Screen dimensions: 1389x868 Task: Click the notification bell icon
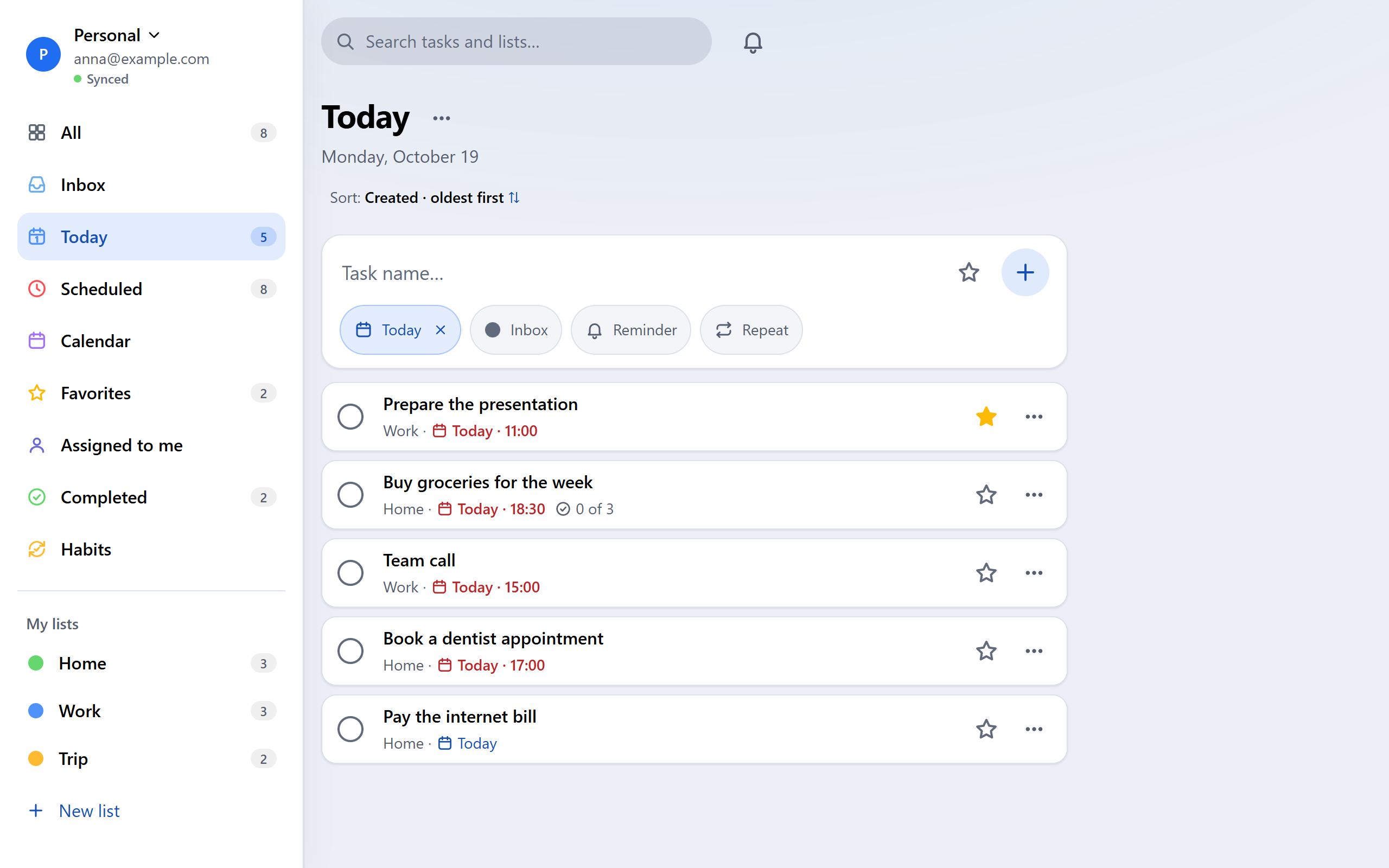(x=753, y=42)
